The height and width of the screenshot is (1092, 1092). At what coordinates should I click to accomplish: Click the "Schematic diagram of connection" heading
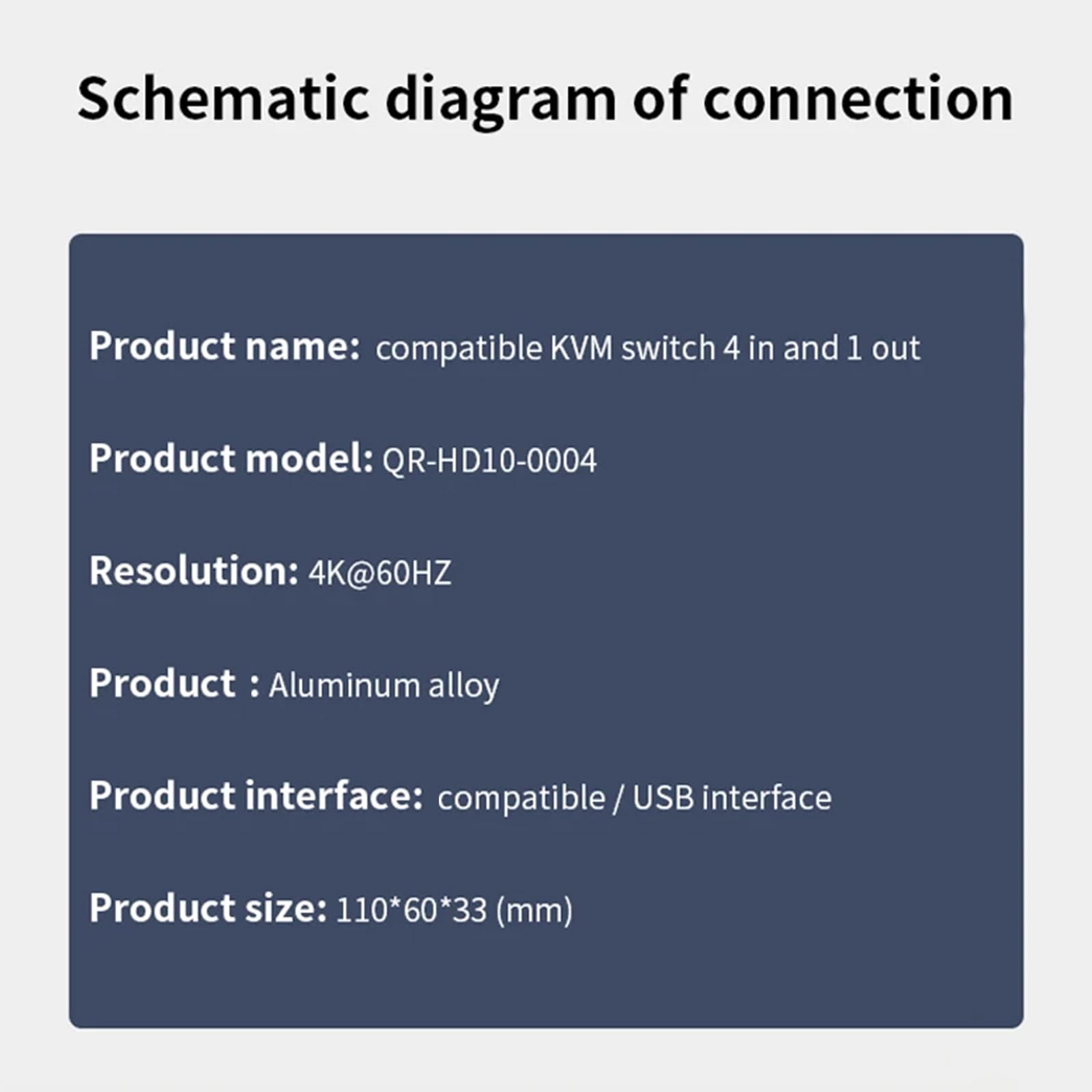coord(545,101)
